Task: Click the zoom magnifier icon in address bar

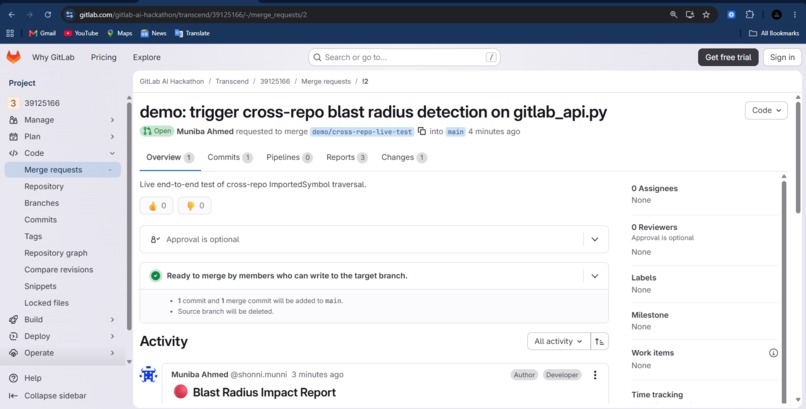Action: [x=673, y=15]
